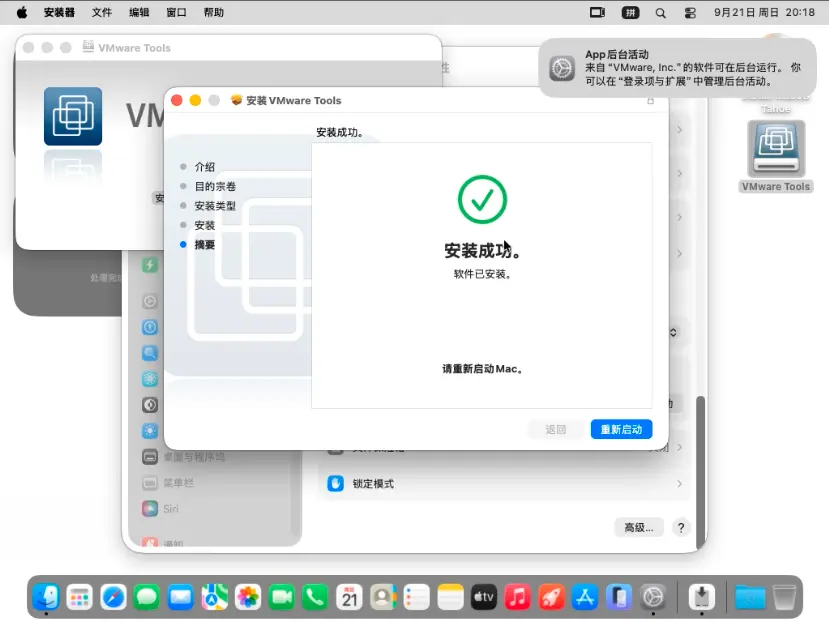The image size is (829, 622).
Task: Open the 编辑 menu
Action: coord(139,12)
